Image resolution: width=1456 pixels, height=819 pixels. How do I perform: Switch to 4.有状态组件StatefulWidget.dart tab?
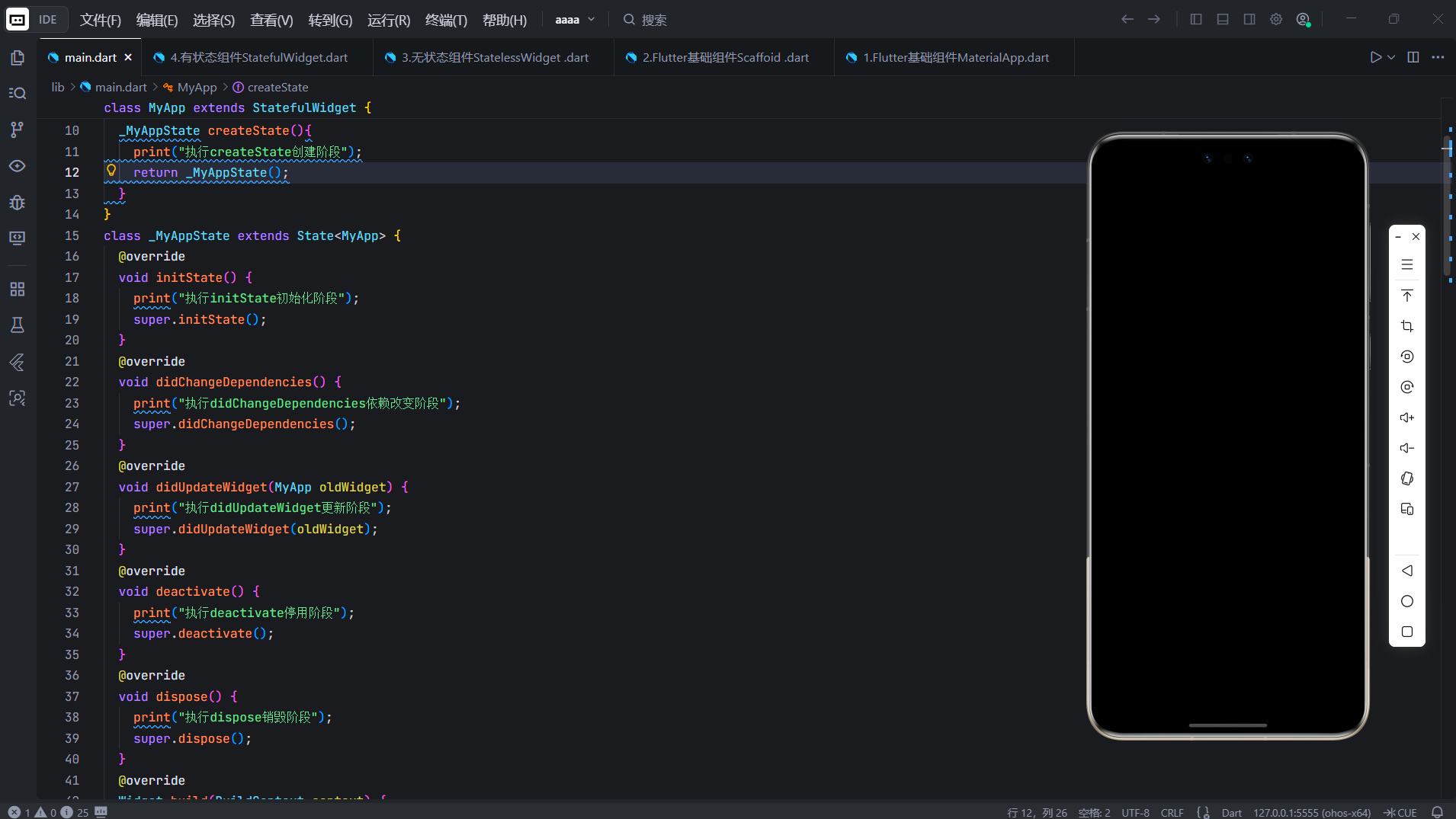pyautogui.click(x=257, y=57)
